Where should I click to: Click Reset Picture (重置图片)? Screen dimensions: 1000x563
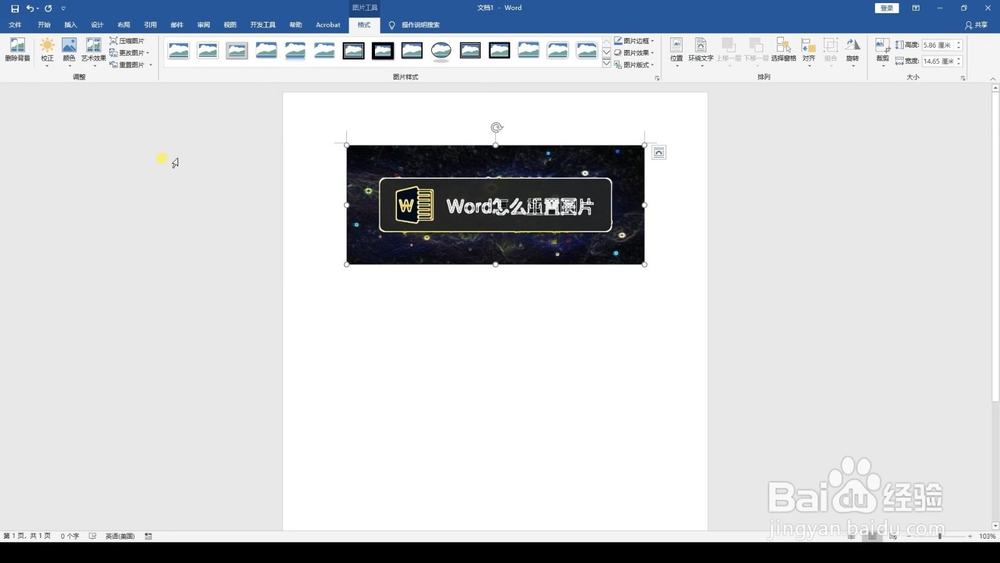[127, 65]
